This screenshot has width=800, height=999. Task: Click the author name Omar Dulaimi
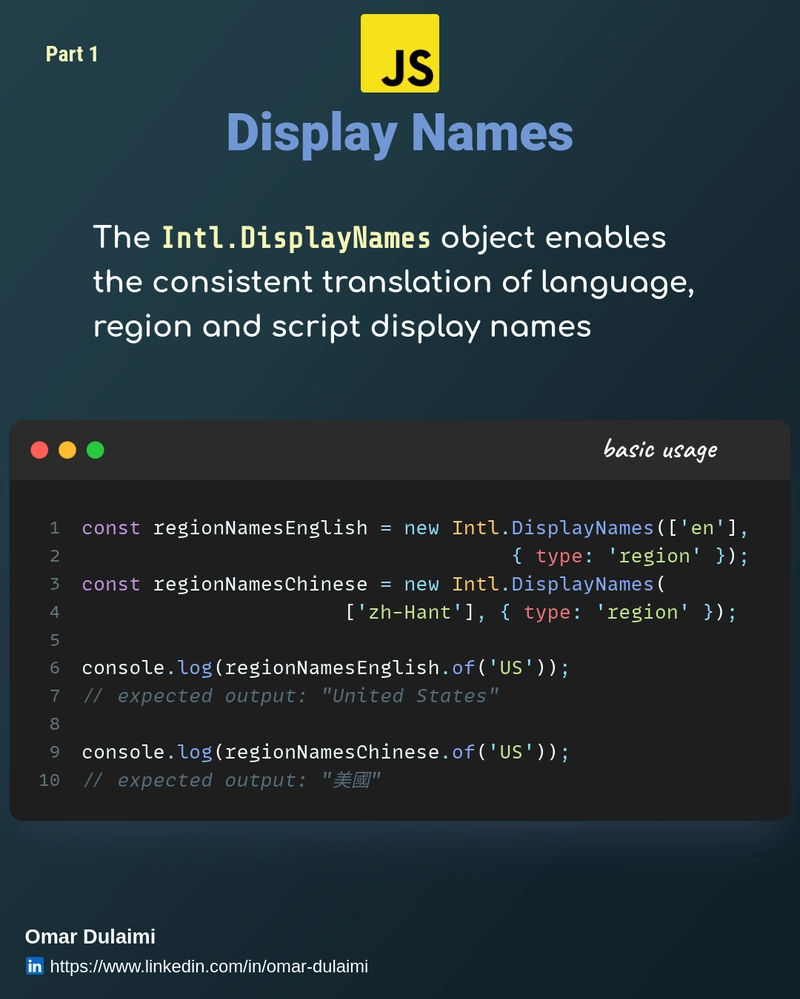click(90, 937)
